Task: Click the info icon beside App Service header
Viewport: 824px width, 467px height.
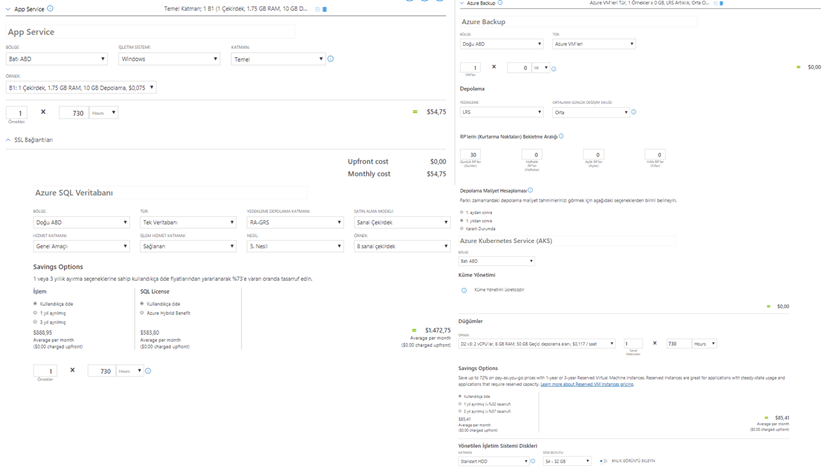Action: coord(50,8)
